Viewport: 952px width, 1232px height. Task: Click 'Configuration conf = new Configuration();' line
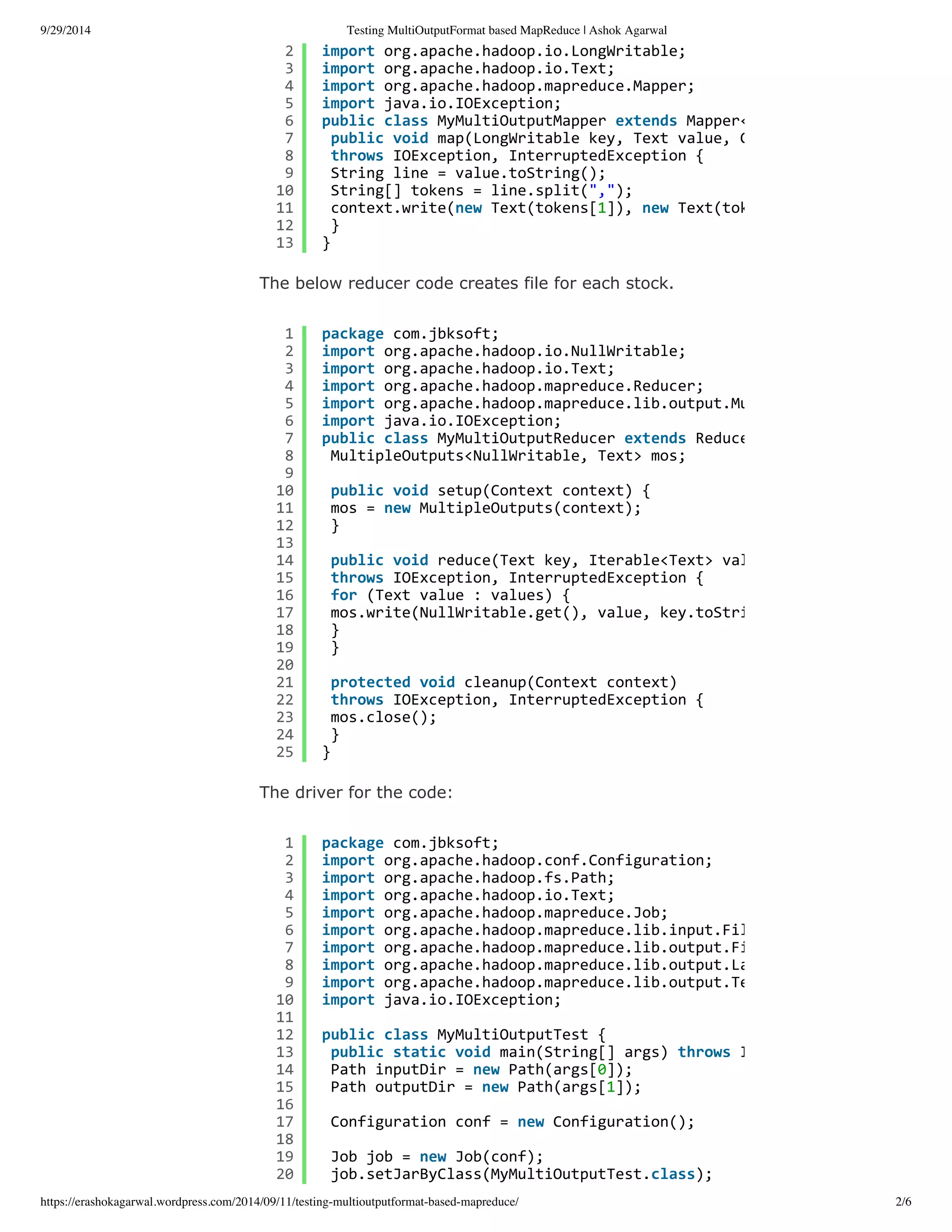pos(512,1122)
